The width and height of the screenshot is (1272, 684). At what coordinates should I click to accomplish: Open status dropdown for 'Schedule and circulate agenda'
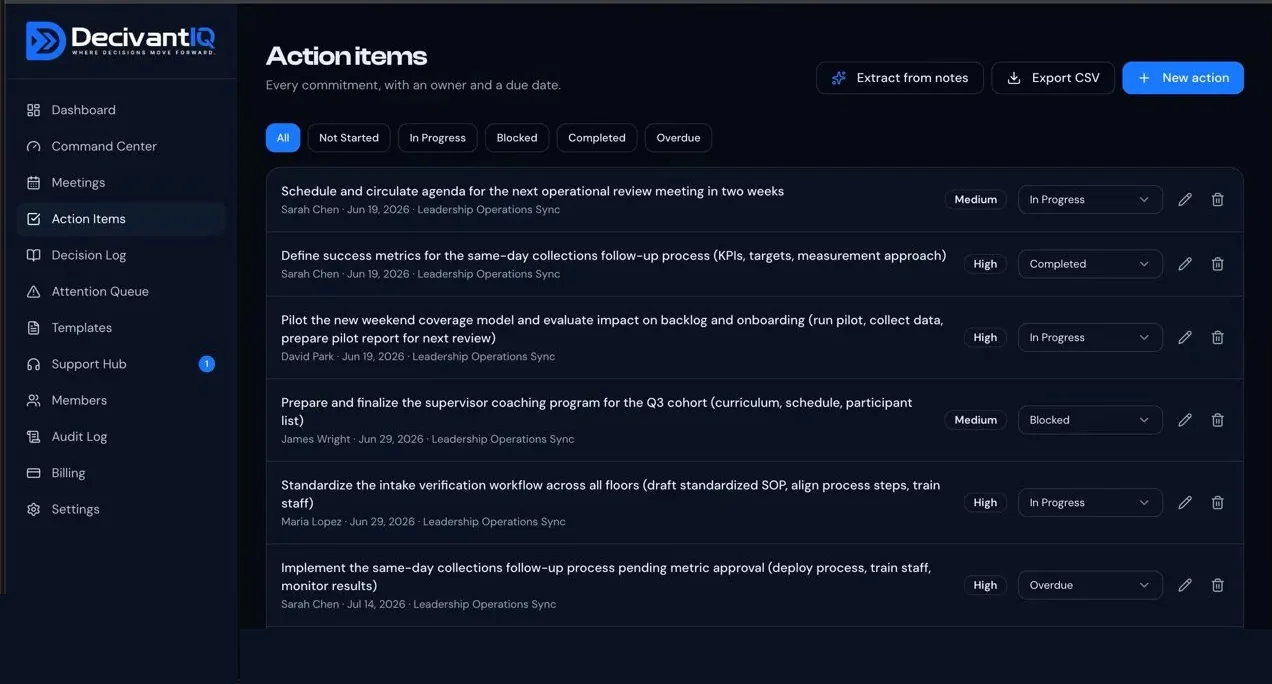click(1090, 199)
